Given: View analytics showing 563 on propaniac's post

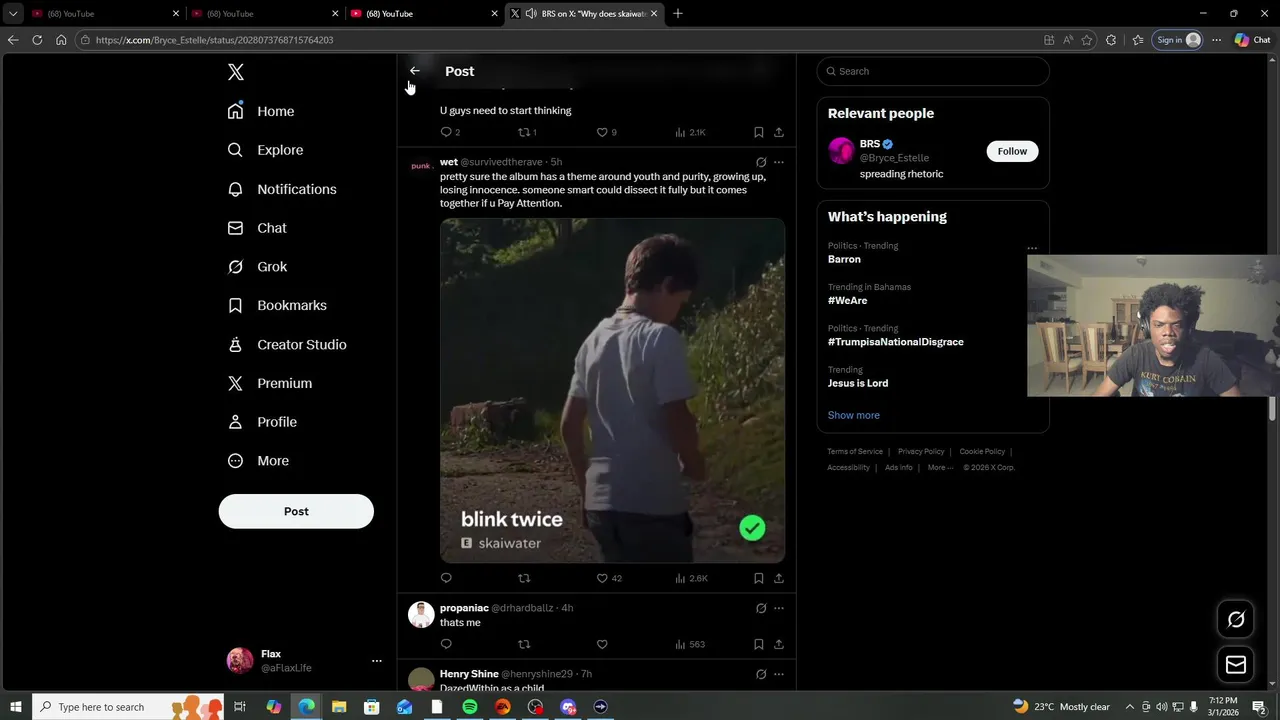Looking at the screenshot, I should pos(690,644).
